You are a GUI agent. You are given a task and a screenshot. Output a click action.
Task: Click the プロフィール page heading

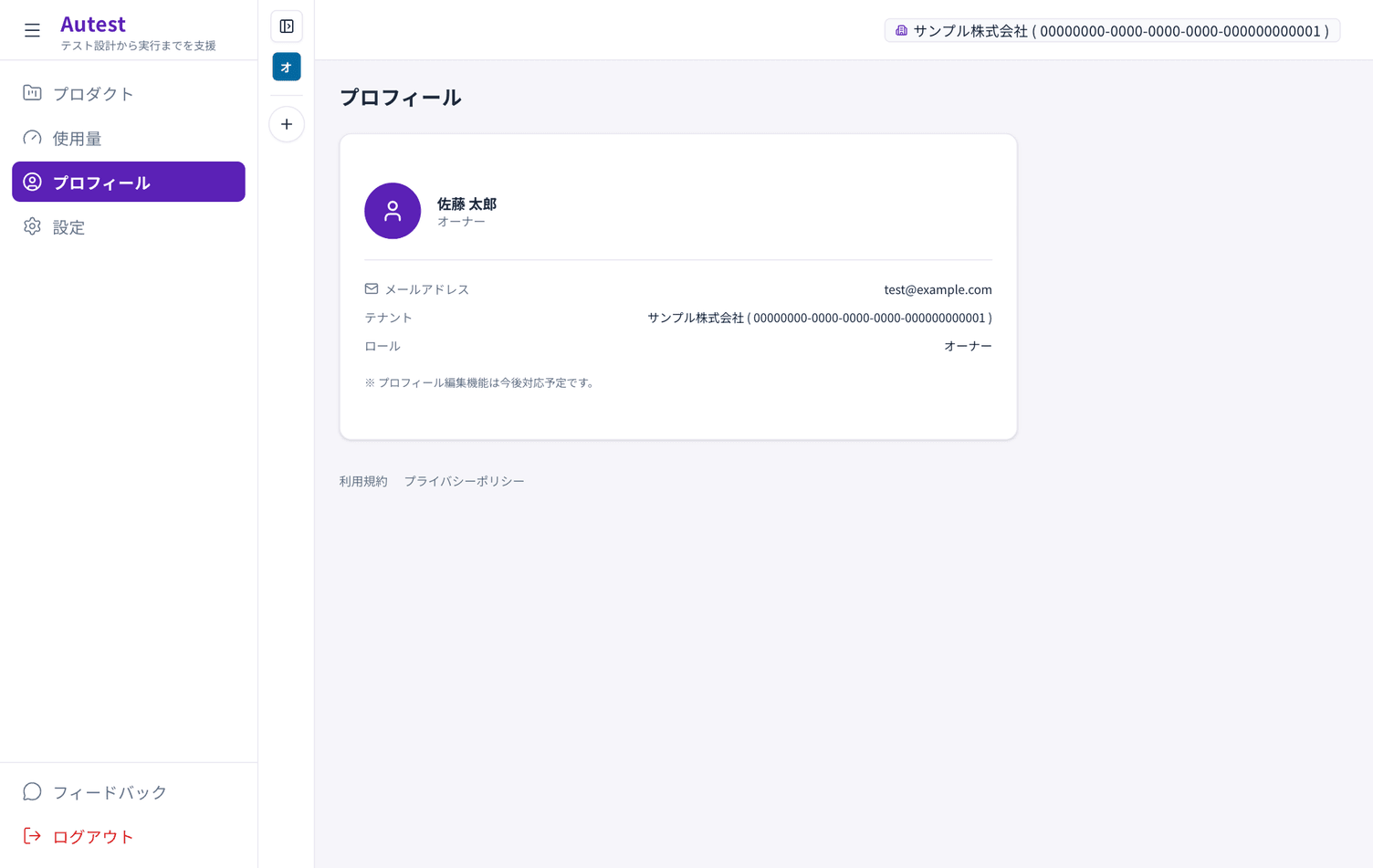401,98
